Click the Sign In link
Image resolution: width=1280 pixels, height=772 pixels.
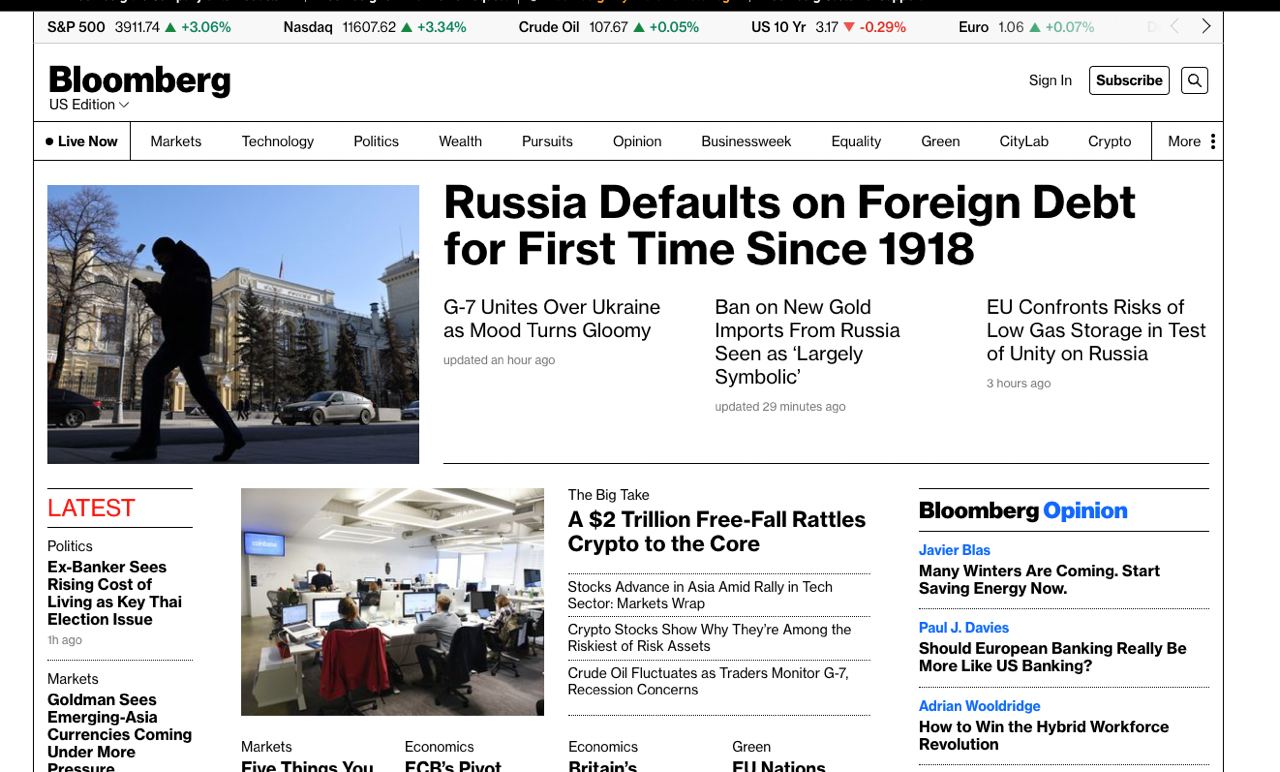tap(1050, 81)
